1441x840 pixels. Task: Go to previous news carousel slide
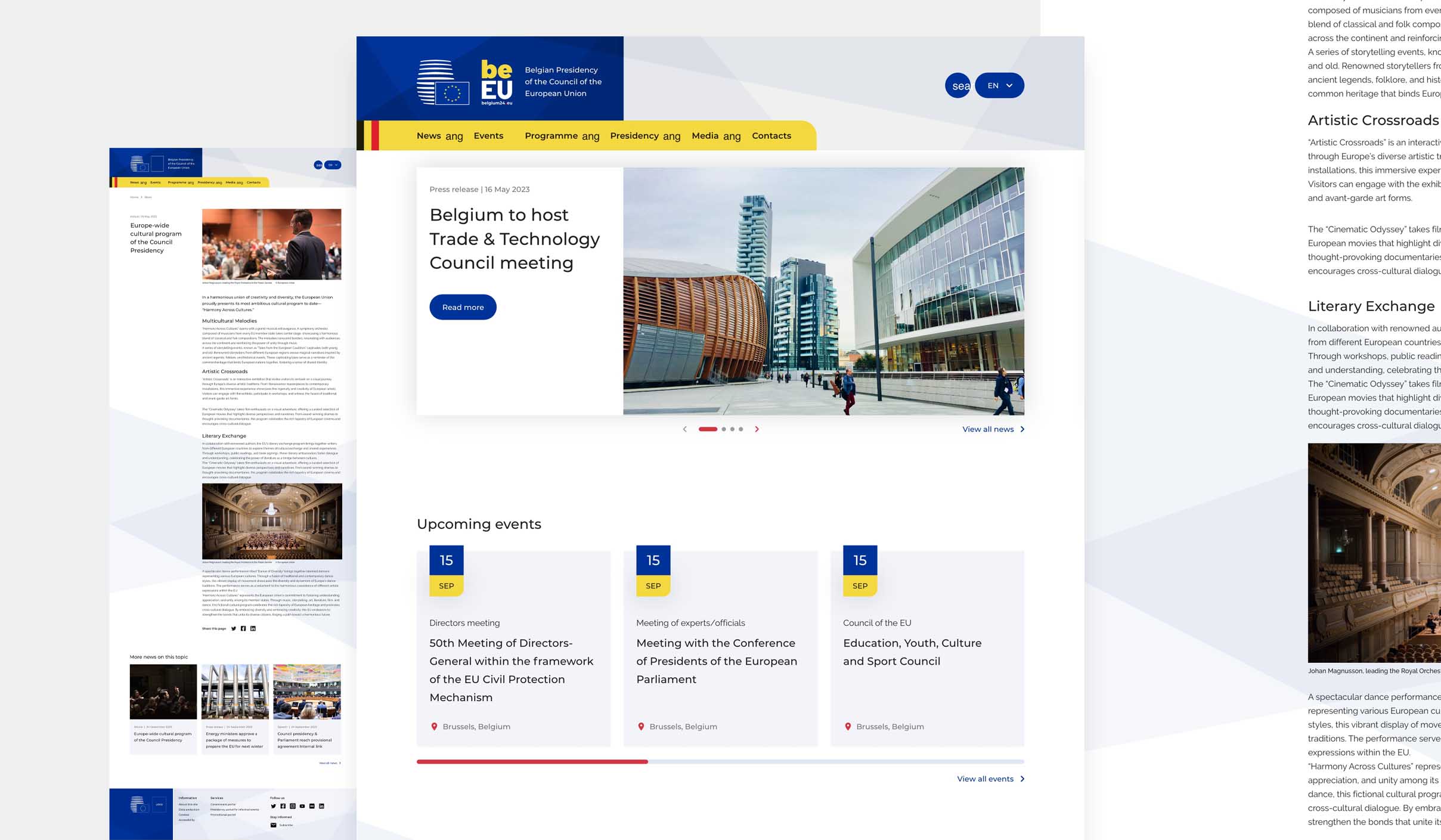click(685, 429)
